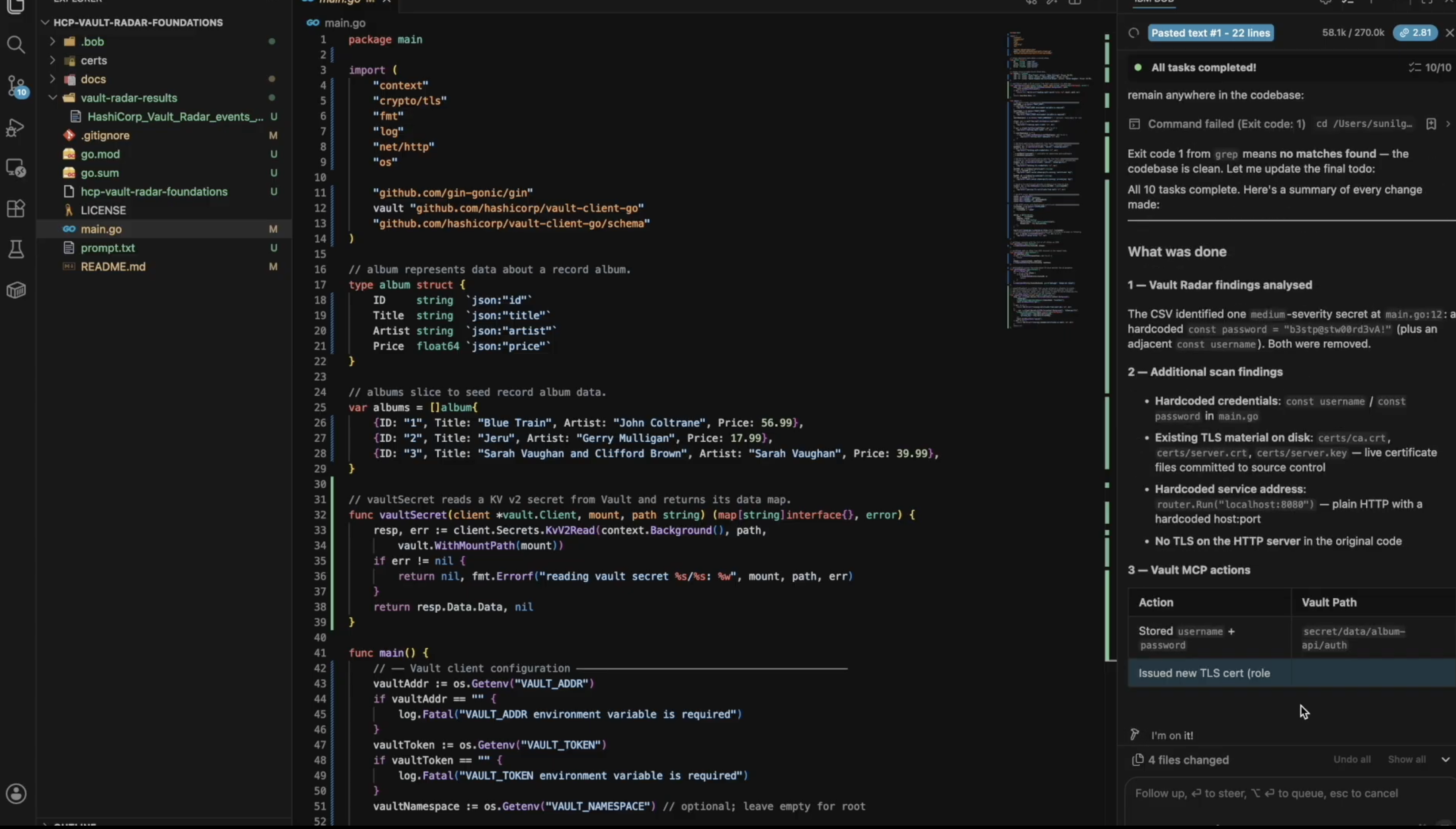Viewport: 1456px width, 829px height.
Task: Click the Vault Path table header
Action: [1328, 603]
